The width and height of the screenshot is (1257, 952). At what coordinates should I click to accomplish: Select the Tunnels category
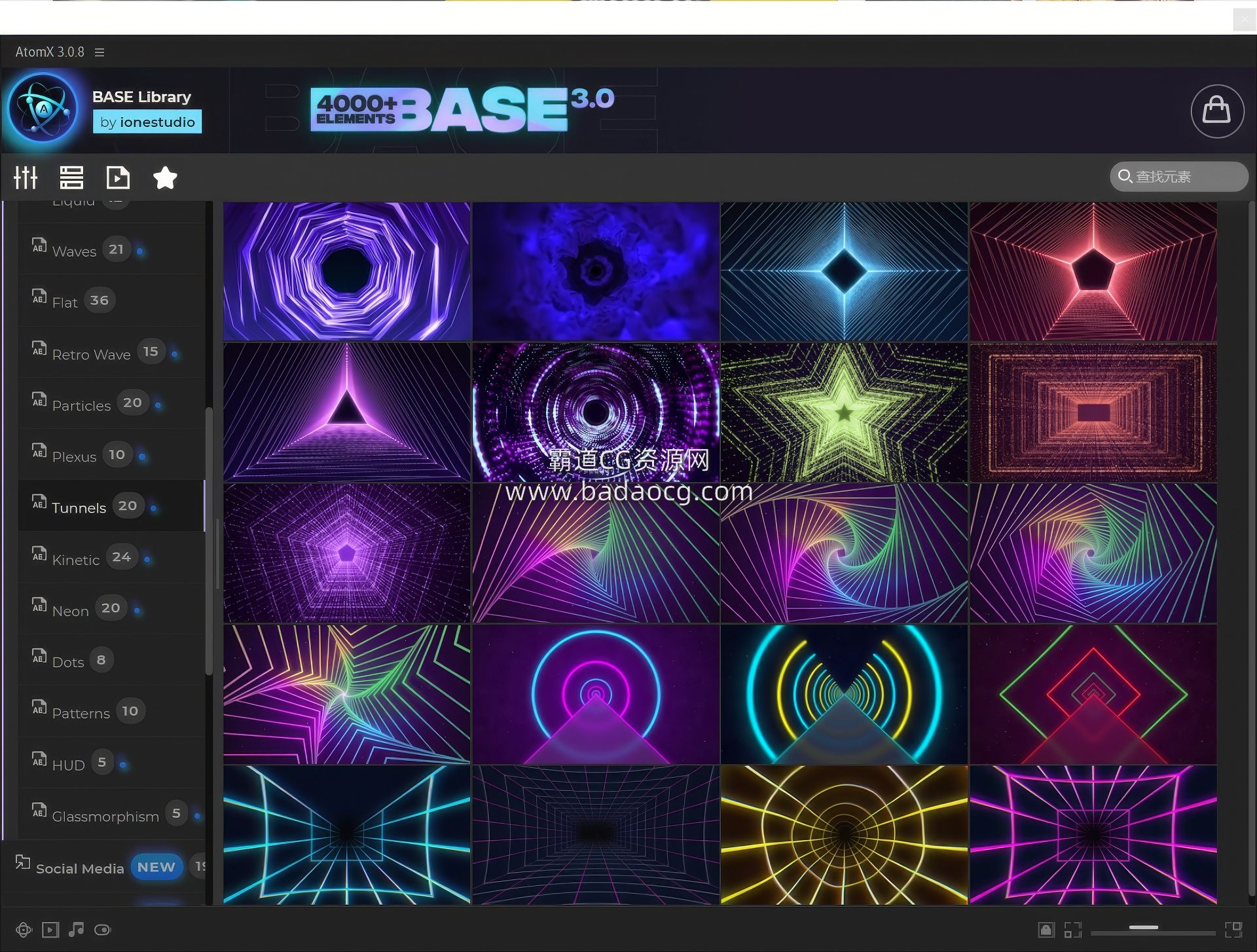click(111, 506)
